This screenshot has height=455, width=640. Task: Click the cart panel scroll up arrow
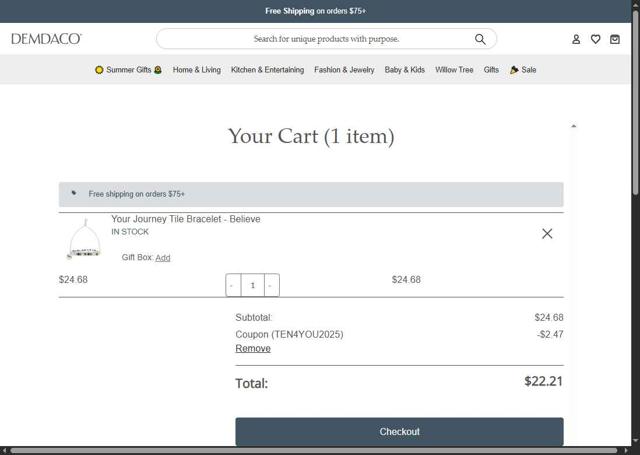click(573, 126)
